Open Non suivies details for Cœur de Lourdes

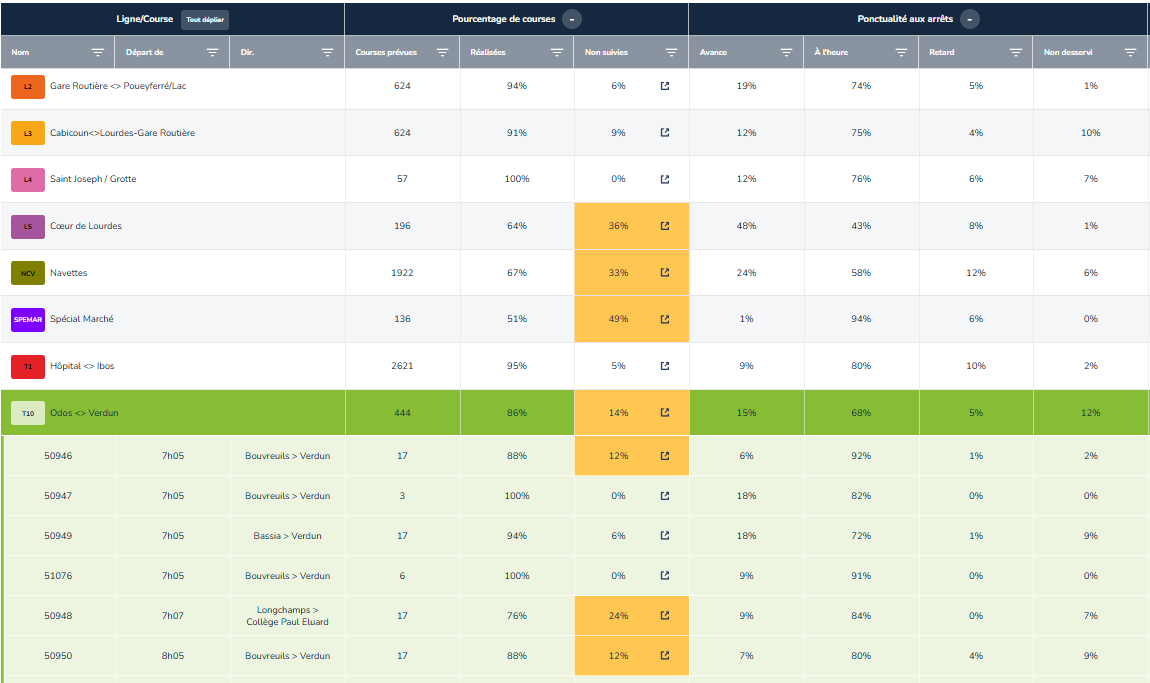tap(665, 226)
